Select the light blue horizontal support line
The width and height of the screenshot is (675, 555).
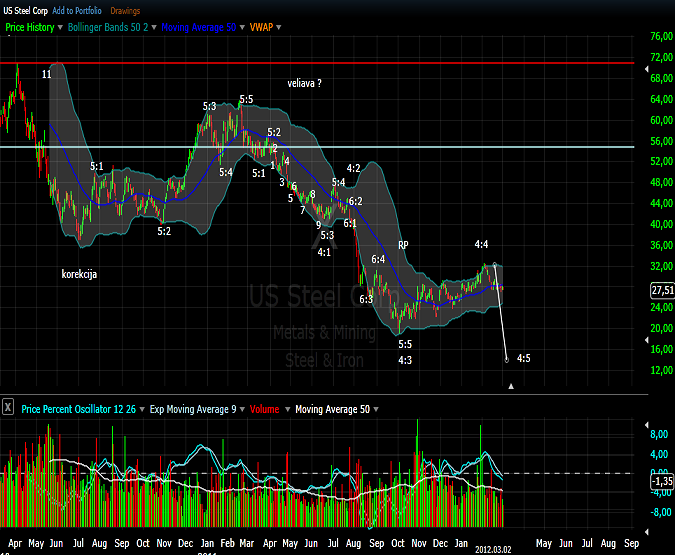pyautogui.click(x=300, y=147)
